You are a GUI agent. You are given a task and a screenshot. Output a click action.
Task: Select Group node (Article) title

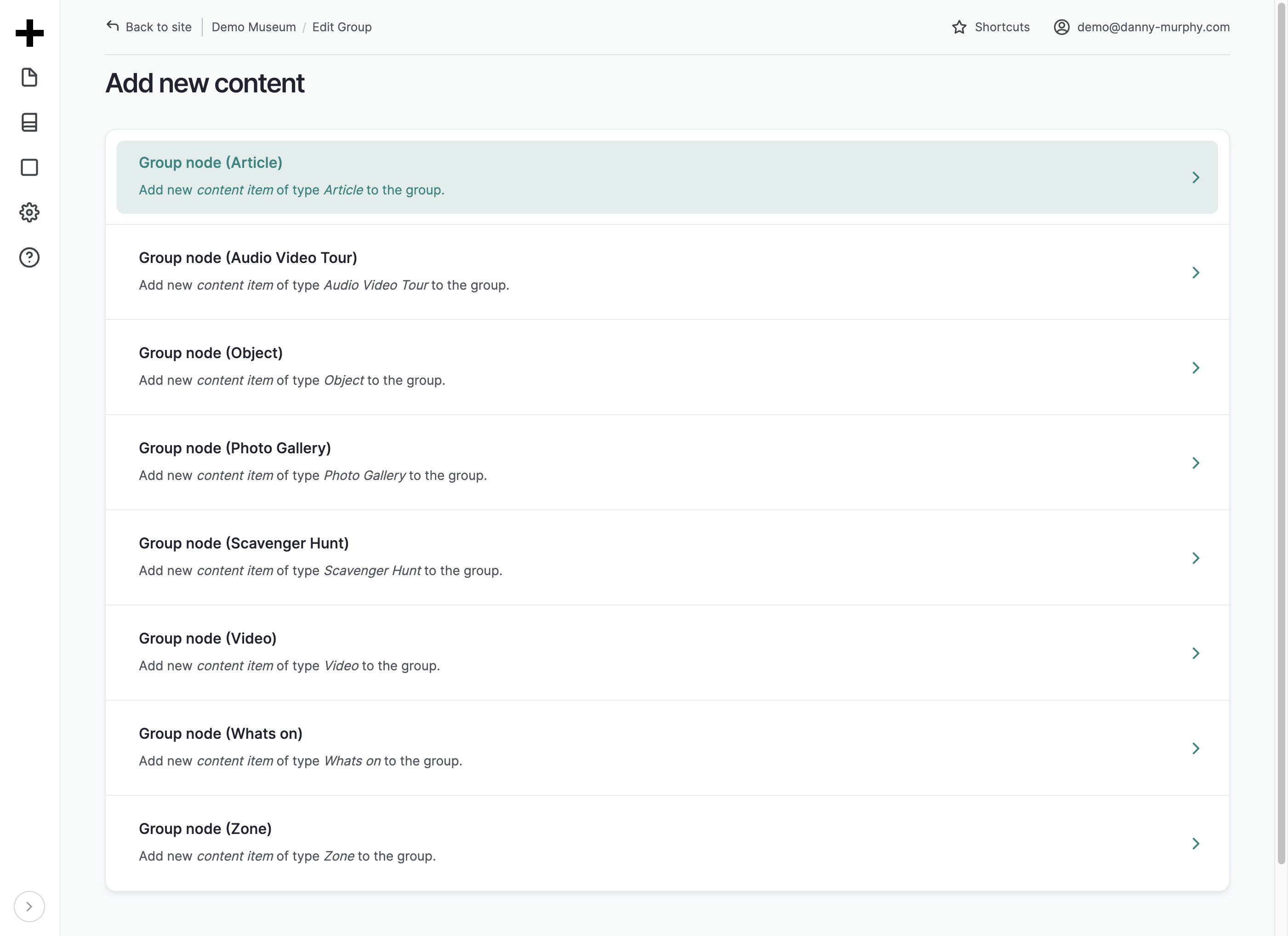pos(211,162)
